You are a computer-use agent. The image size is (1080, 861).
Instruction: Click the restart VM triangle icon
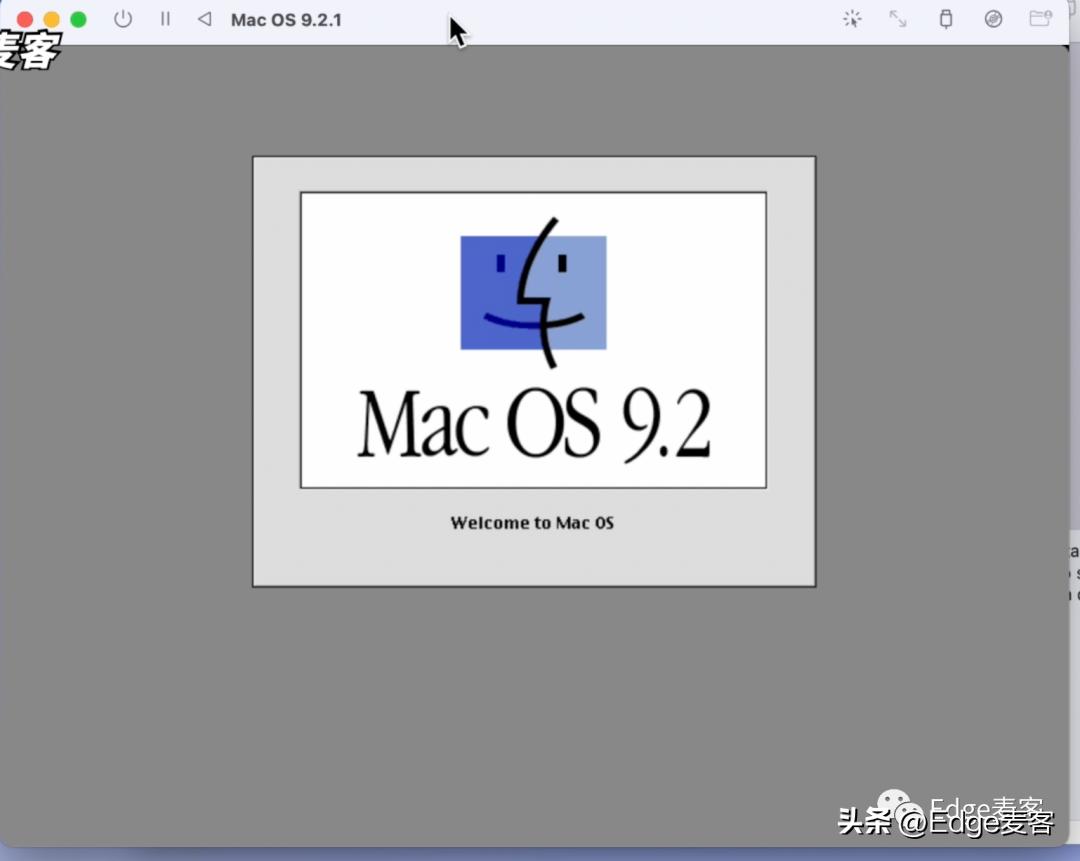203,19
